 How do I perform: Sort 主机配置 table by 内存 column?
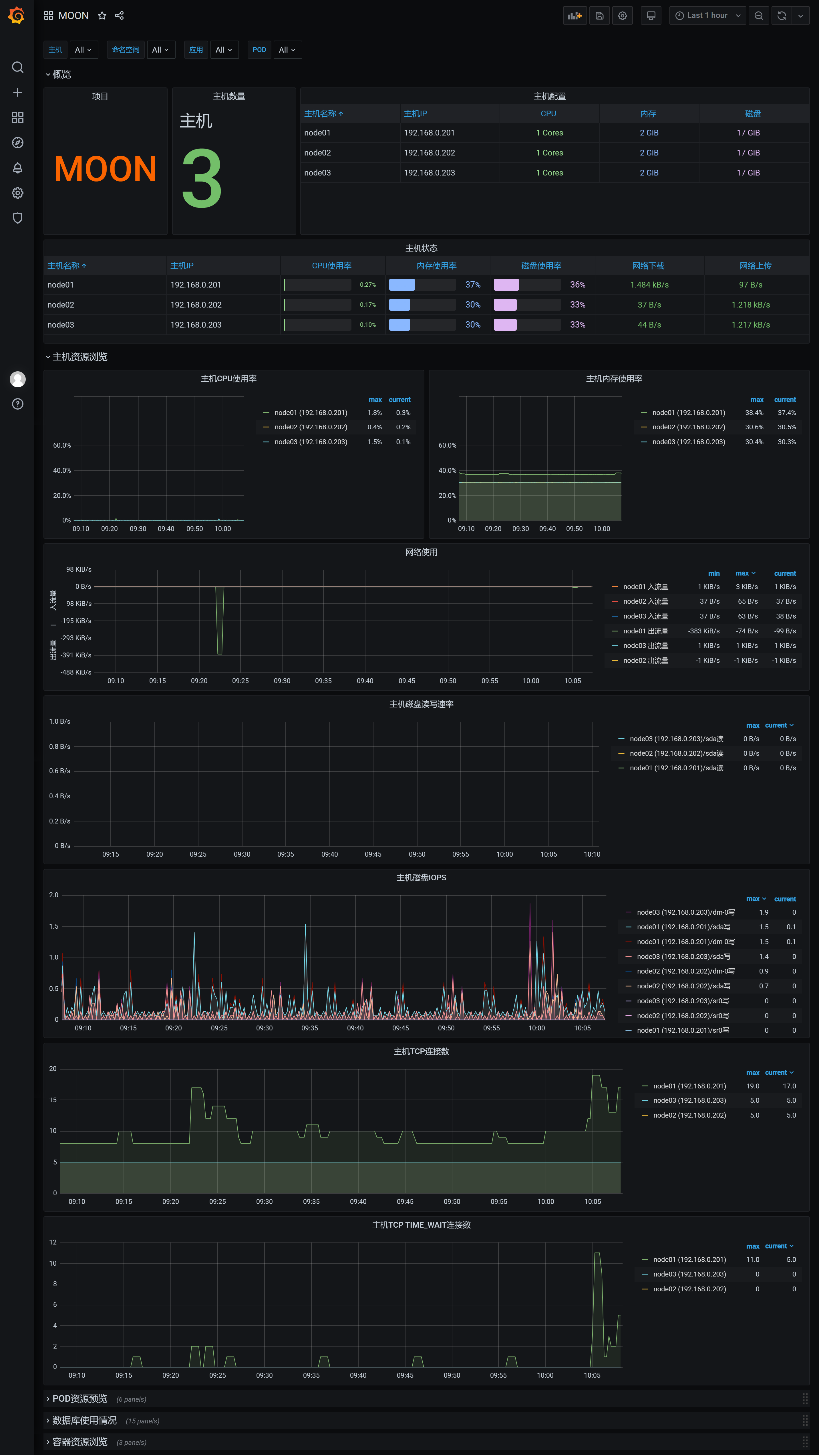tap(648, 113)
